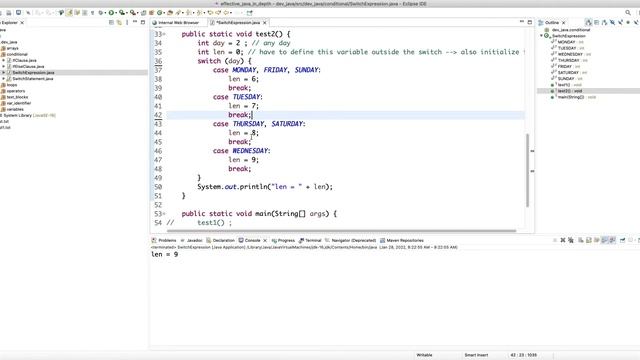Click the Debug bug icon in toolbar
The height and width of the screenshot is (360, 640).
(100, 13)
